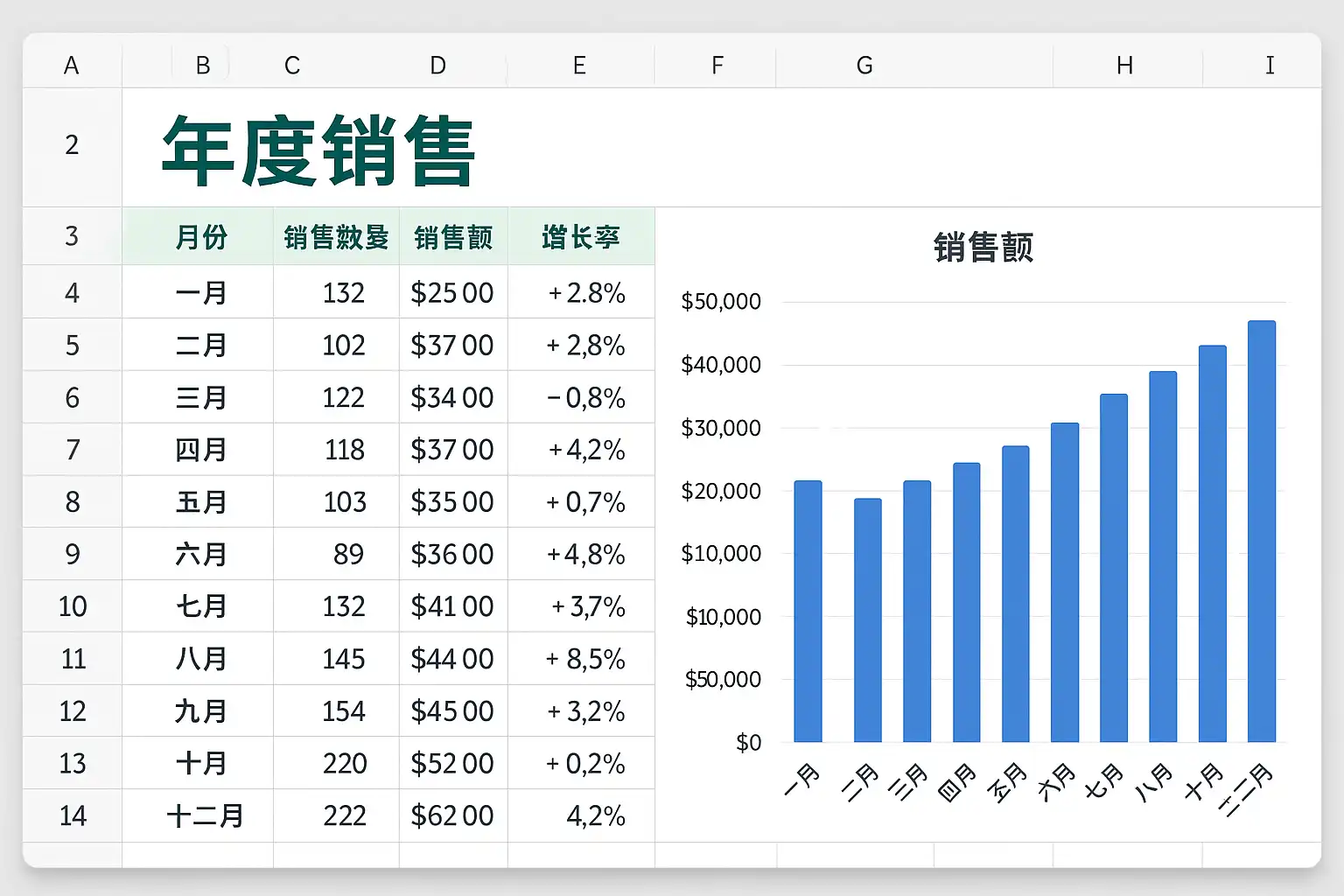The image size is (1344, 896).
Task: Select the 一月 cell in month column
Action: click(200, 292)
